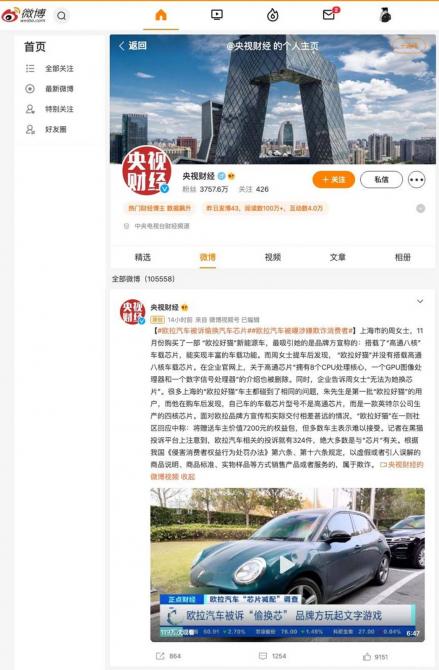
Task: Switch to the 精选 tab
Action: [143, 257]
